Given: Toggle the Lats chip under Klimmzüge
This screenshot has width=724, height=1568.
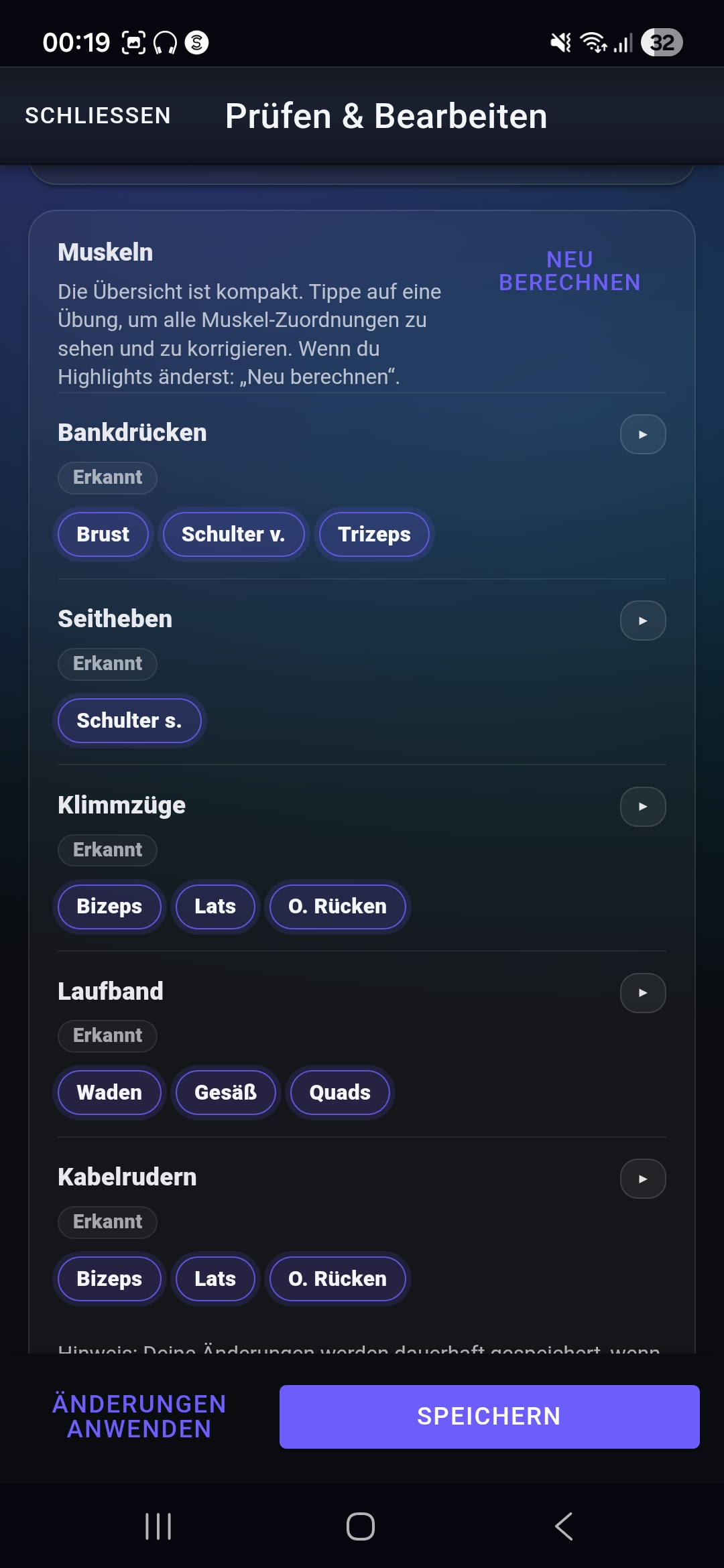Looking at the screenshot, I should tap(215, 906).
